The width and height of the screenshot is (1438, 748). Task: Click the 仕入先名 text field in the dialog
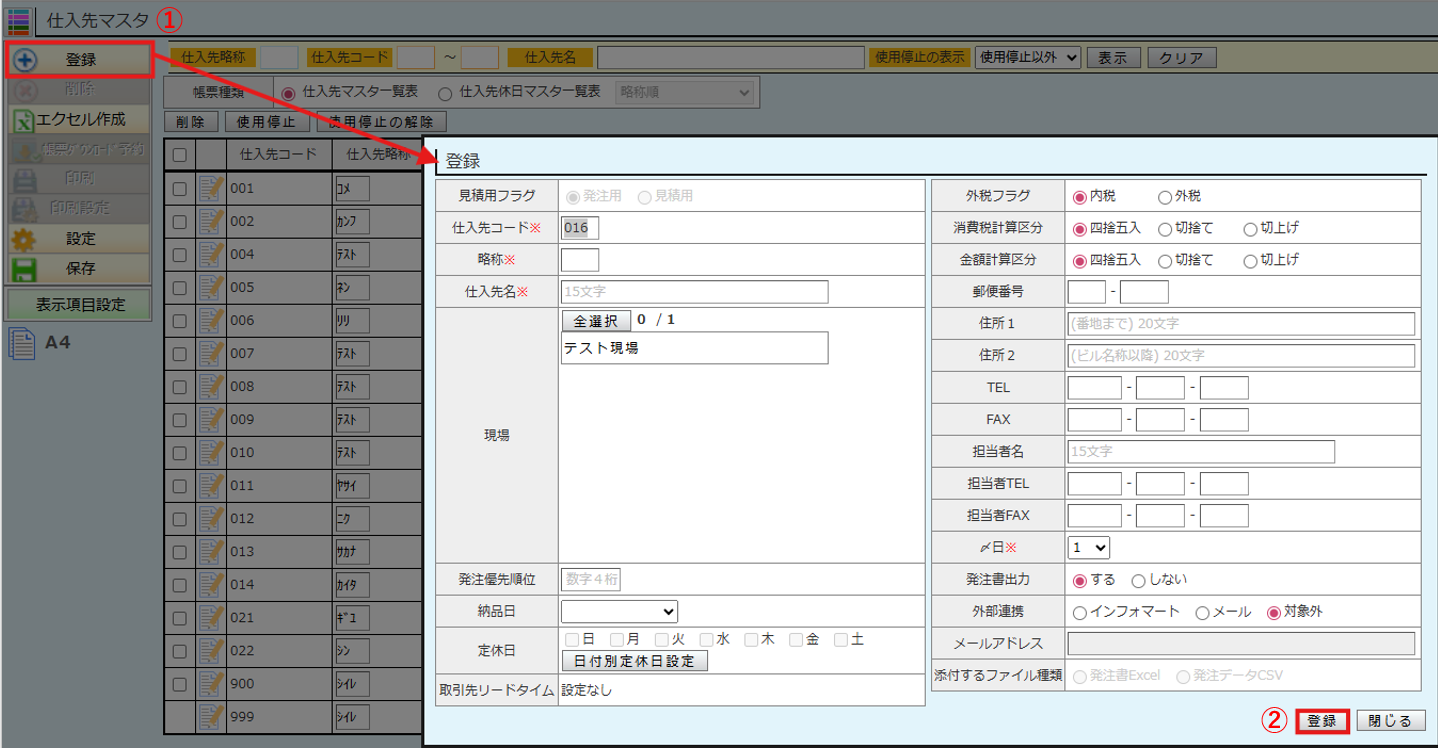694,292
